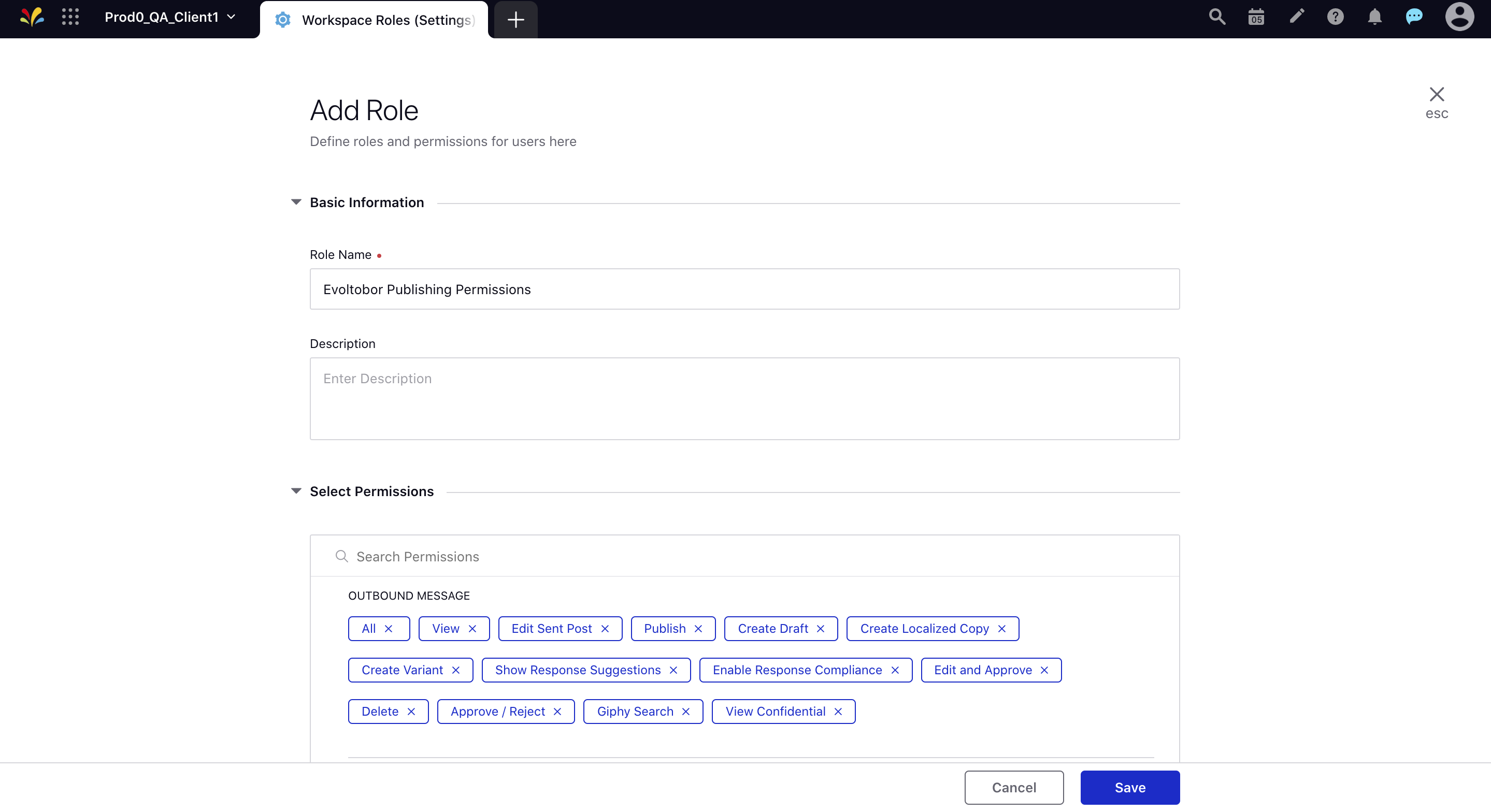This screenshot has width=1491, height=812.
Task: Click the Role Name input field
Action: coord(744,289)
